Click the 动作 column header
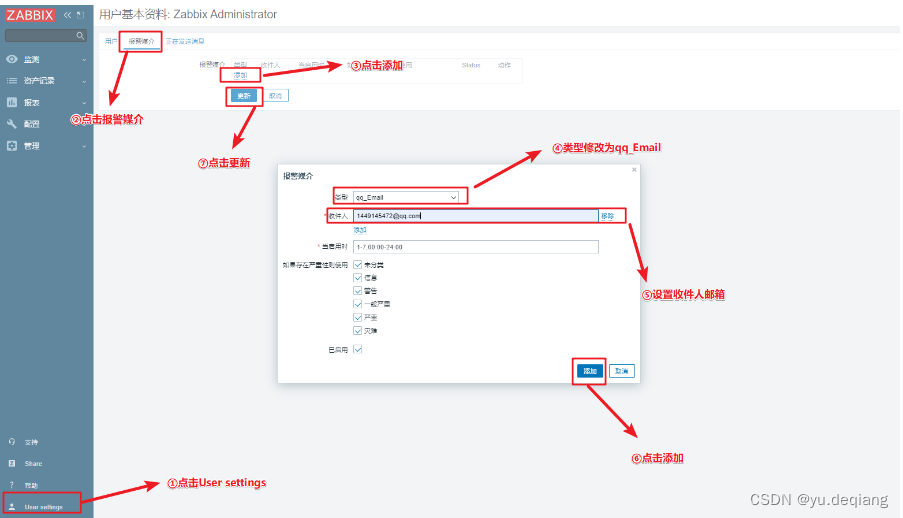Screen dimensions: 903x518 pyautogui.click(x=504, y=65)
